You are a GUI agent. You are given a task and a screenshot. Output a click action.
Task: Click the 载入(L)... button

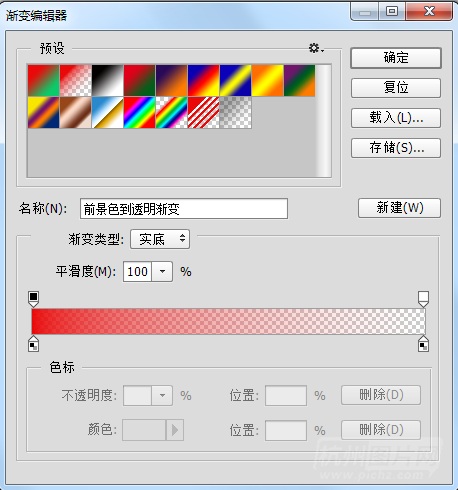pos(396,118)
